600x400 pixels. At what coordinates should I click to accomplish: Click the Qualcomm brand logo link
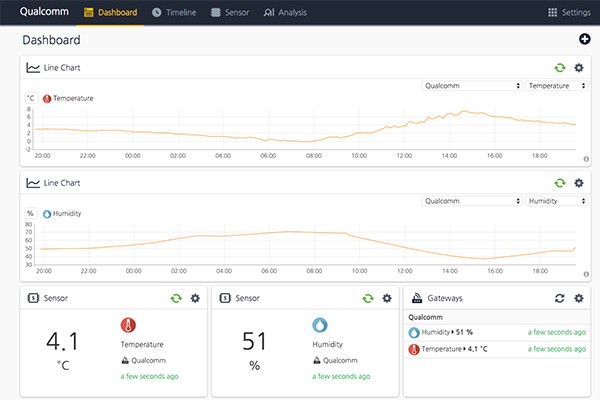tap(44, 13)
